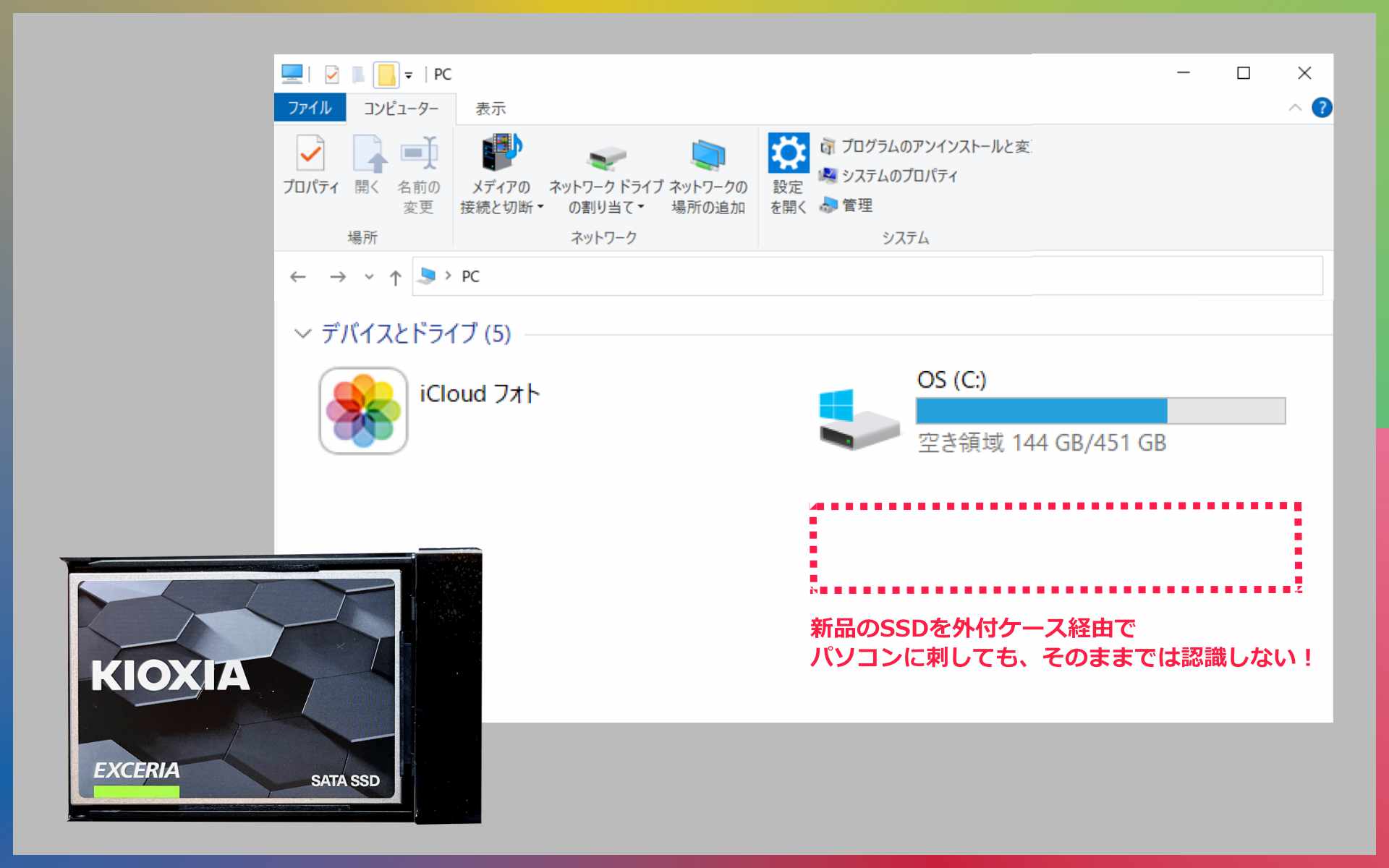
Task: Open the ファイル tab
Action: 310,108
